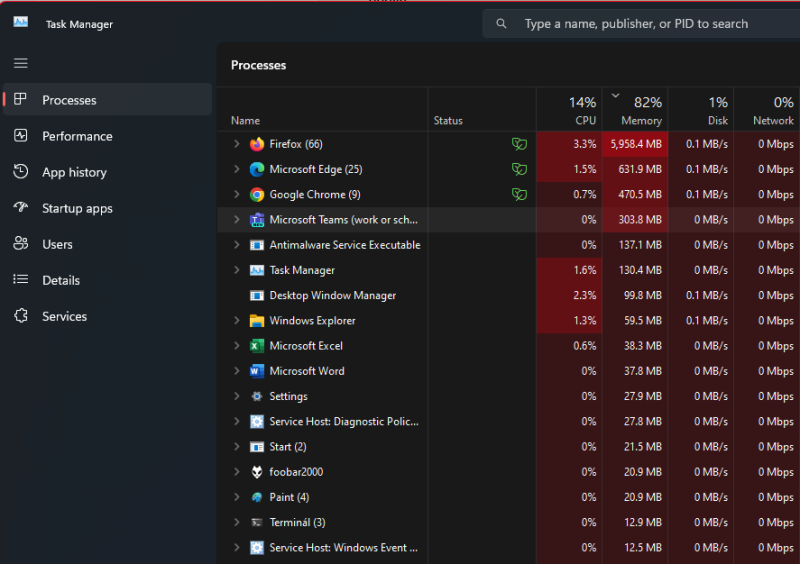The height and width of the screenshot is (564, 800).
Task: Click Edge efficiency mode leaf icon
Action: pyautogui.click(x=519, y=169)
